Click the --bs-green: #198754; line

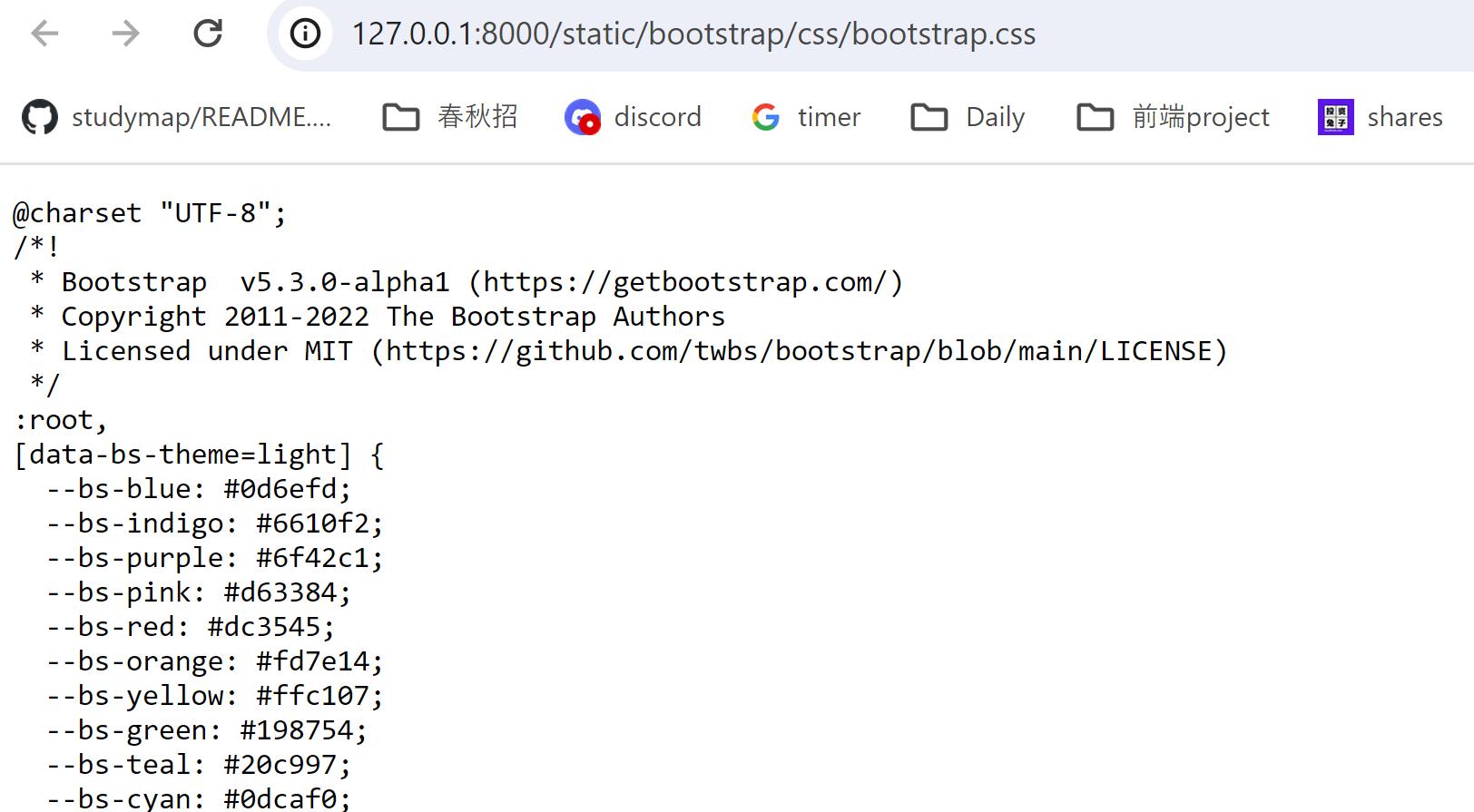(x=207, y=730)
